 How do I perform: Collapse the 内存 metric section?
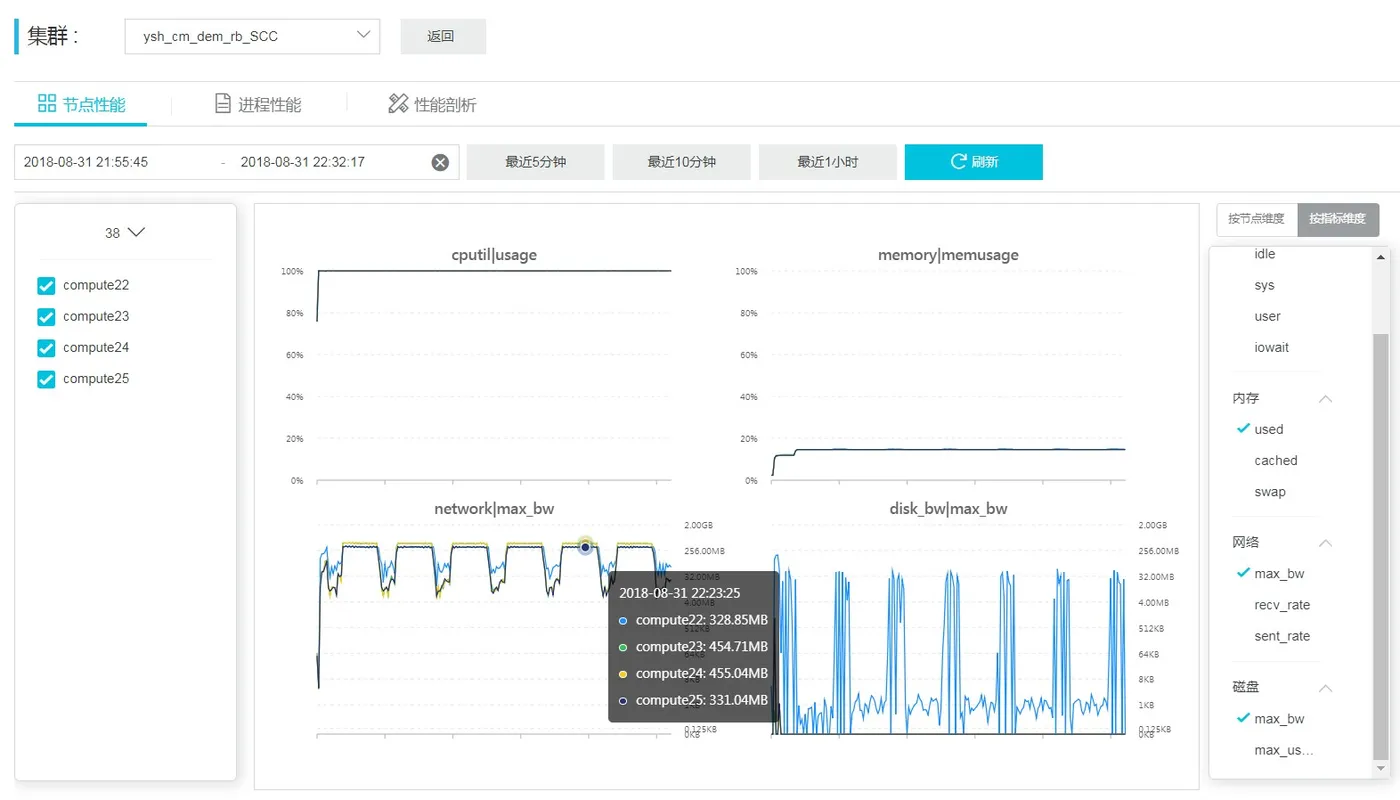point(1325,399)
